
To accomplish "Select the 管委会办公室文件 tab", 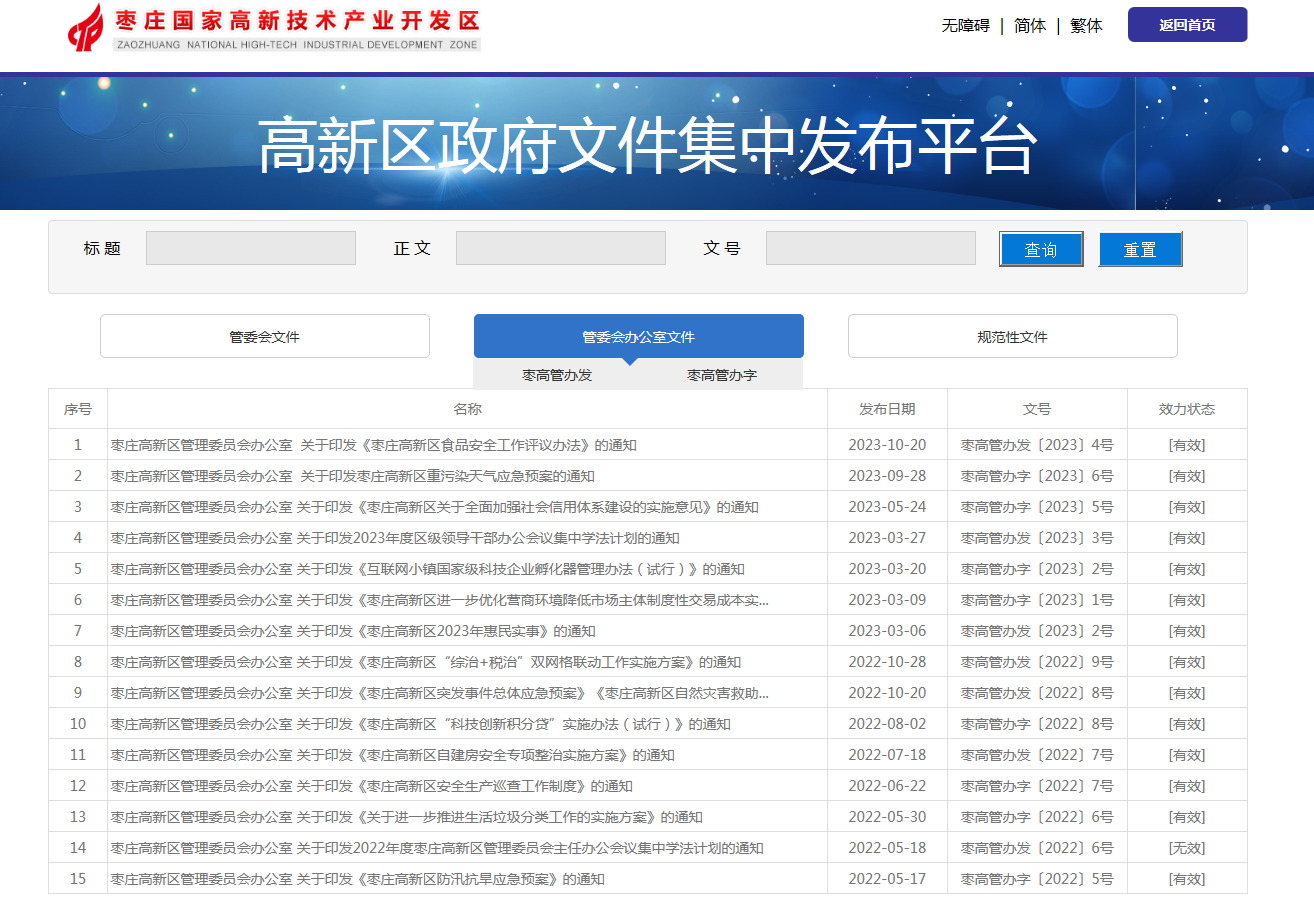I will [639, 337].
